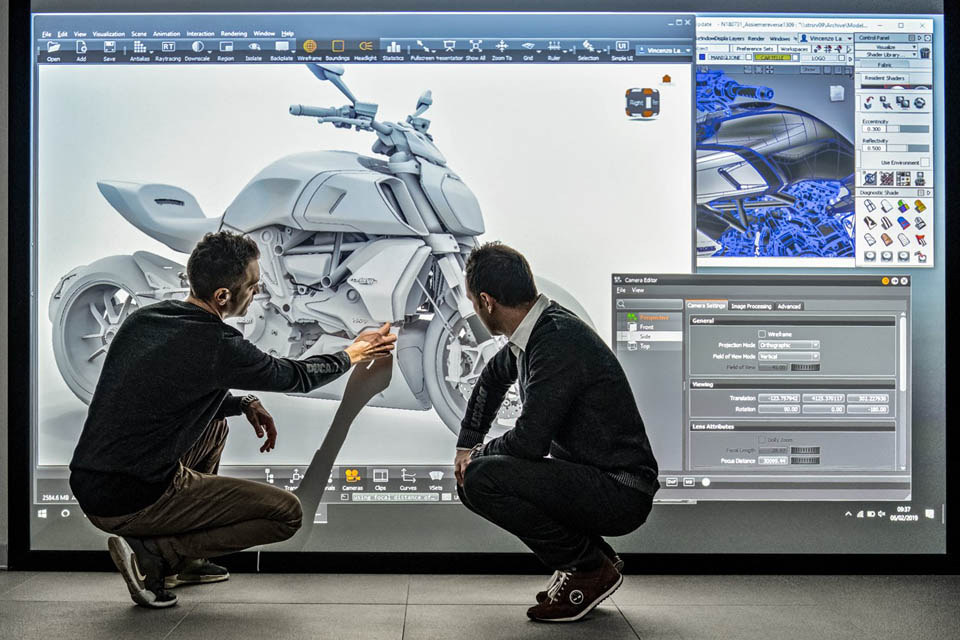Viewport: 960px width, 640px height.
Task: Click the Preference Sets button
Action: (754, 48)
